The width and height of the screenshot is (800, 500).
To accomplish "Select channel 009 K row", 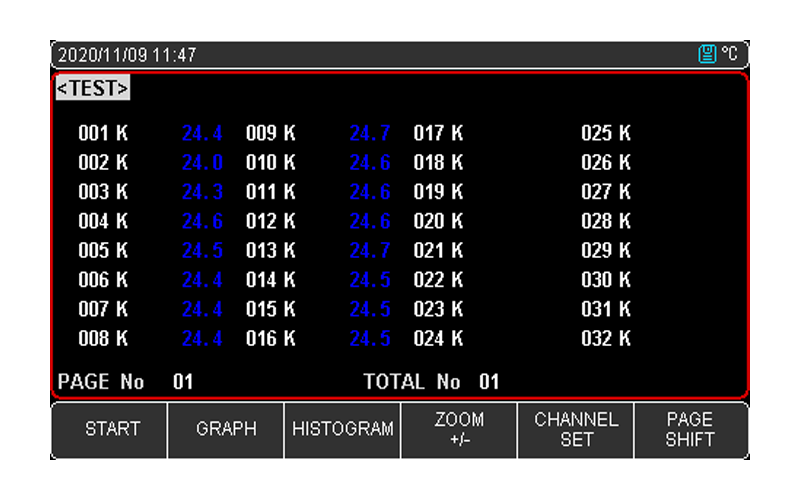I will tap(270, 133).
